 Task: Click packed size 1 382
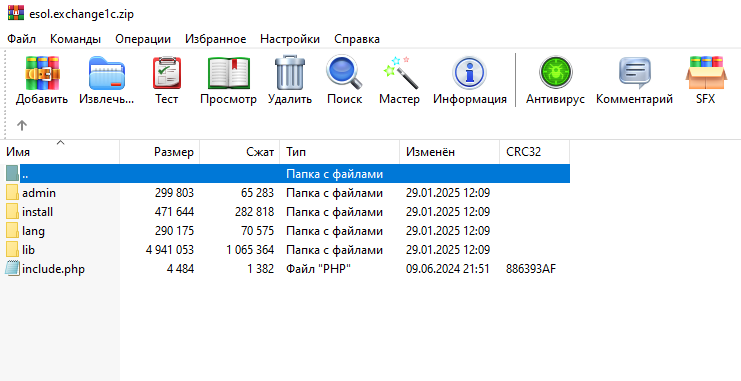(x=260, y=269)
